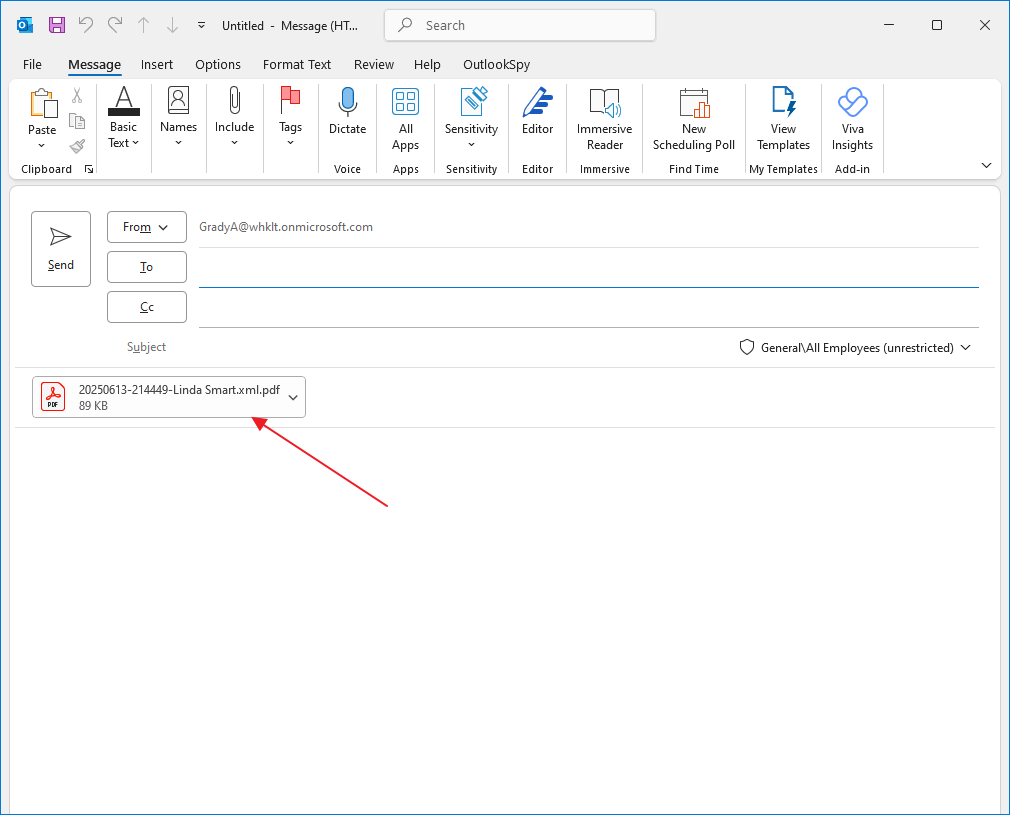Start Dictate with the microphone icon

pyautogui.click(x=347, y=111)
